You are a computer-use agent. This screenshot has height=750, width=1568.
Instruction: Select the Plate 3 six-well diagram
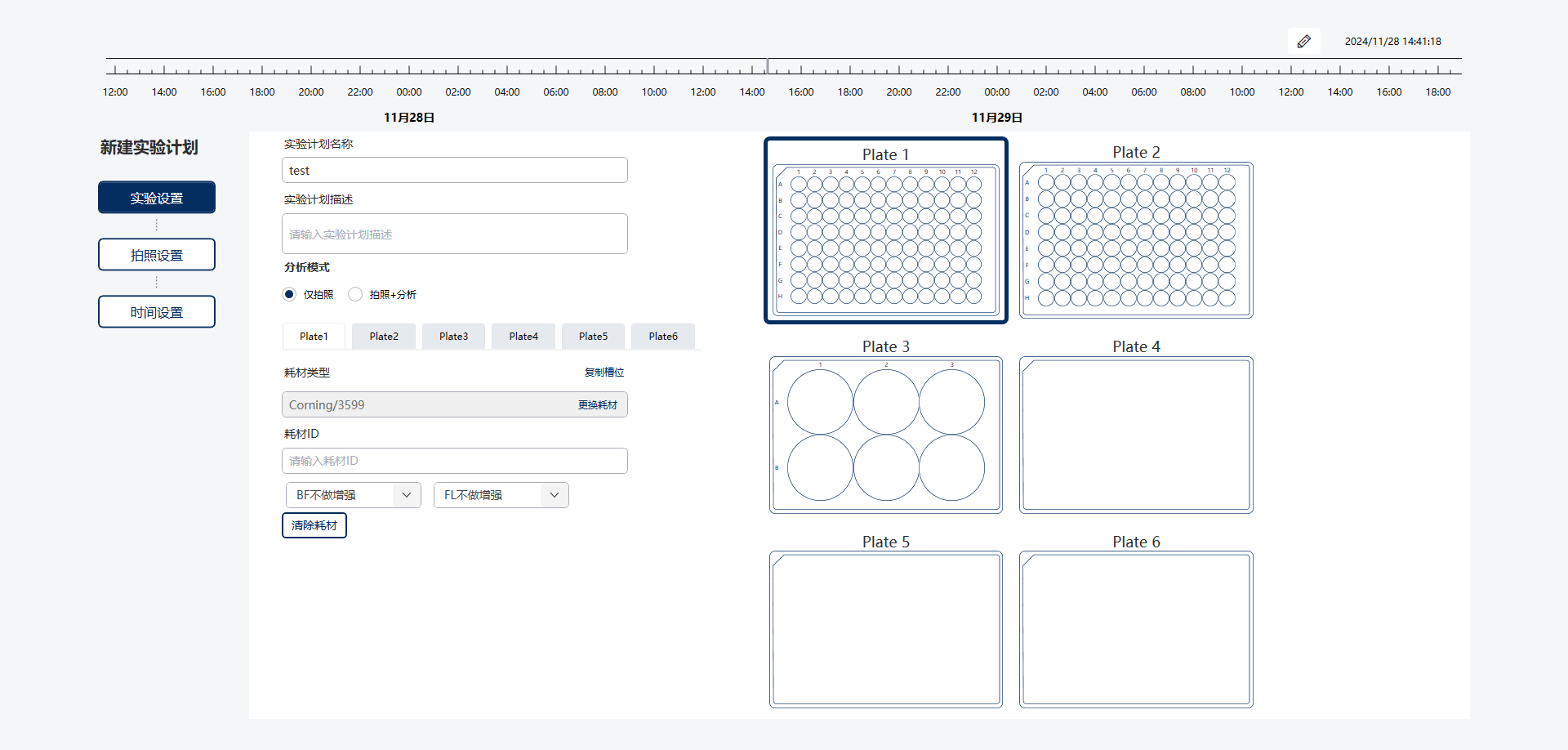tap(885, 435)
